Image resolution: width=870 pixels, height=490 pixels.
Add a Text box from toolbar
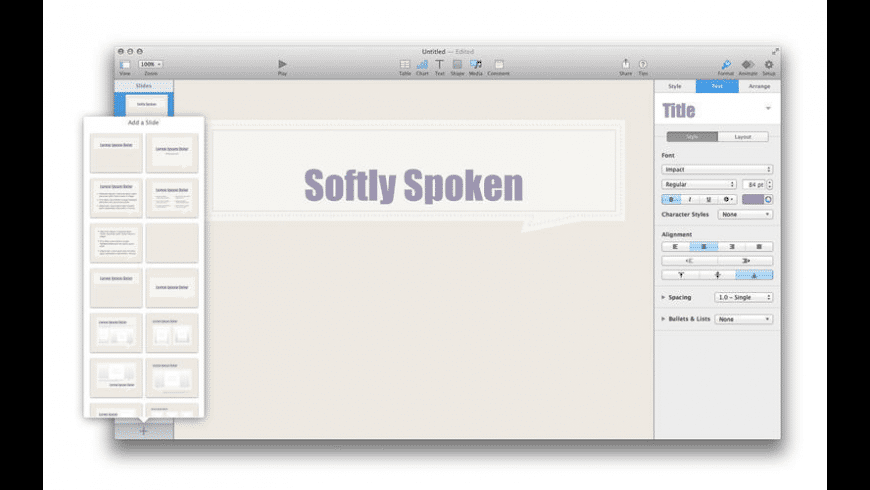pos(439,64)
